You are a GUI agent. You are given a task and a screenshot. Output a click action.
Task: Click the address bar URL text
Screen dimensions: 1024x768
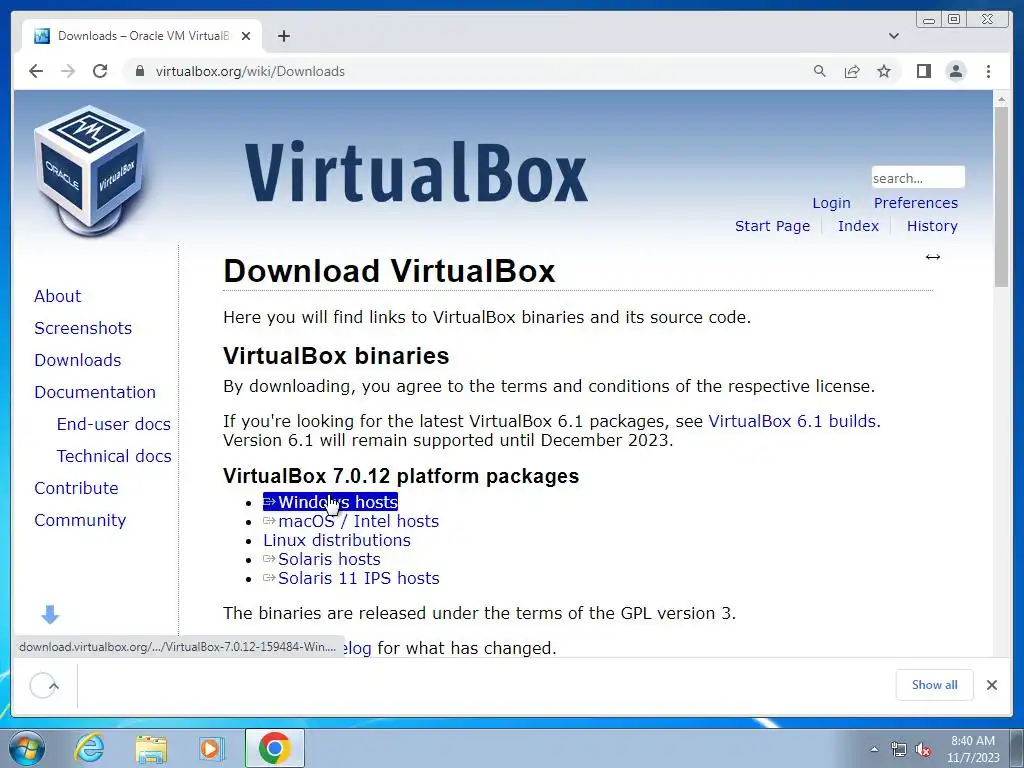pyautogui.click(x=250, y=71)
